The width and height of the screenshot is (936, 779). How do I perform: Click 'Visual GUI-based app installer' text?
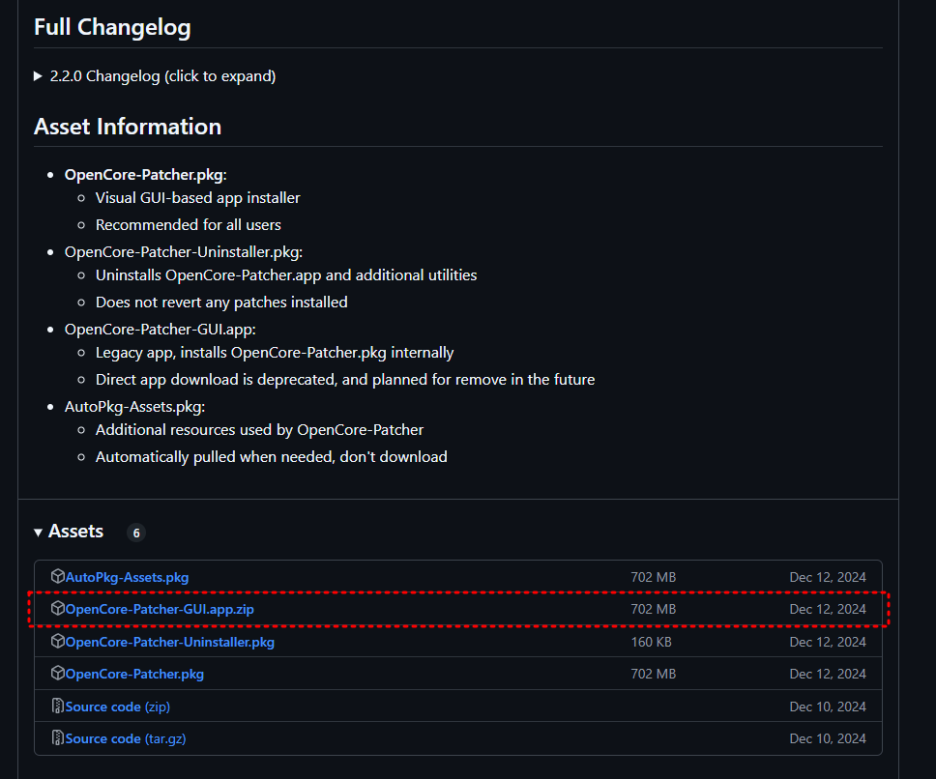pyautogui.click(x=198, y=198)
